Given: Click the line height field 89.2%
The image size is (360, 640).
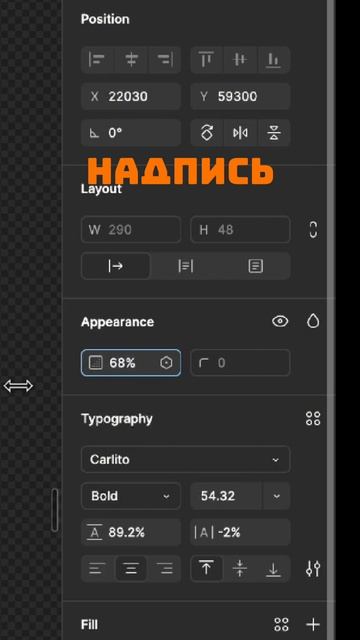Looking at the screenshot, I should (x=131, y=532).
